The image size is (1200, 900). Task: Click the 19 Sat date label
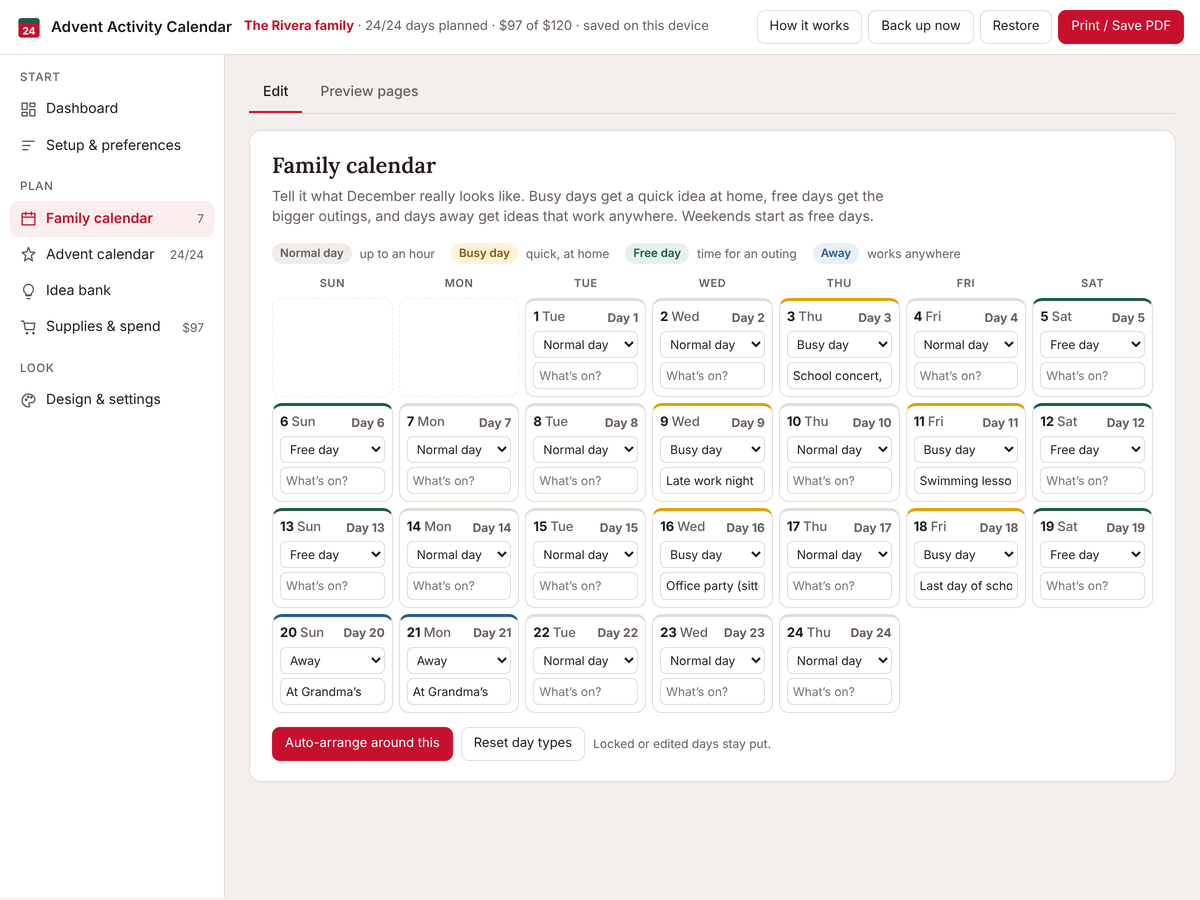1059,527
